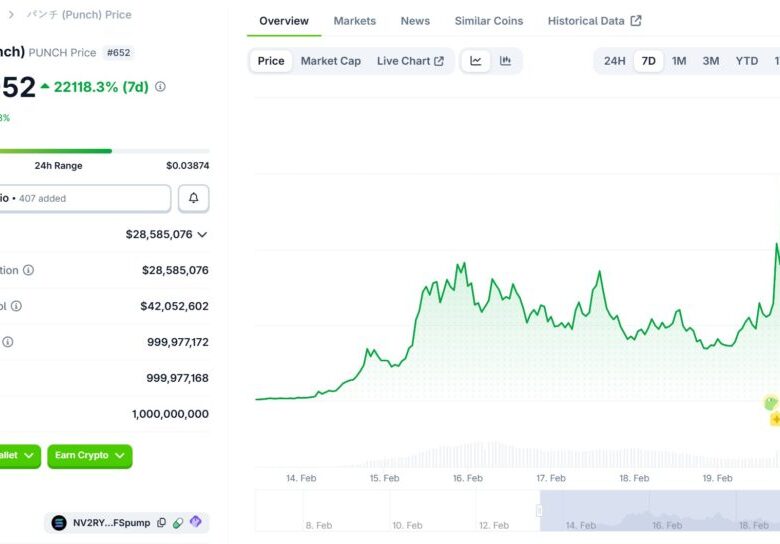The image size is (780, 544).
Task: Switch to line chart view icon
Action: click(x=476, y=61)
